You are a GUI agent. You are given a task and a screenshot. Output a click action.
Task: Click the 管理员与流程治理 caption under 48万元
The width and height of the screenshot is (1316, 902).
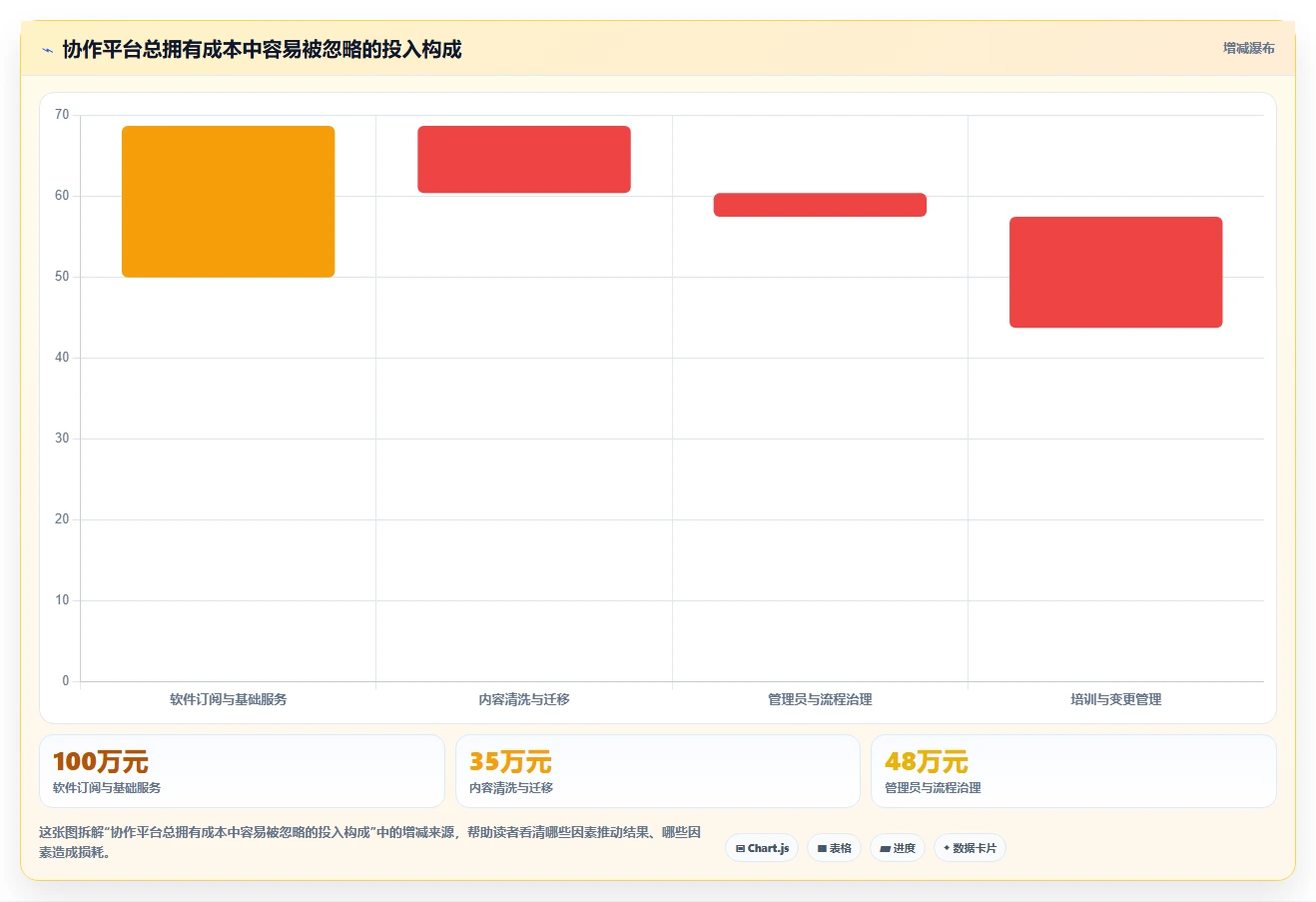(x=933, y=788)
